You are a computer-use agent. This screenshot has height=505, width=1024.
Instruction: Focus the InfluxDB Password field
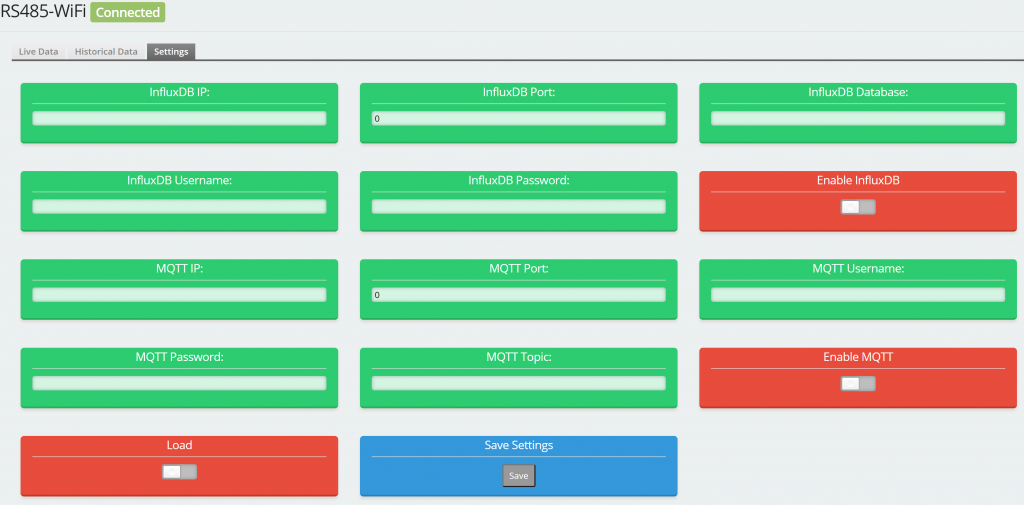click(x=518, y=206)
